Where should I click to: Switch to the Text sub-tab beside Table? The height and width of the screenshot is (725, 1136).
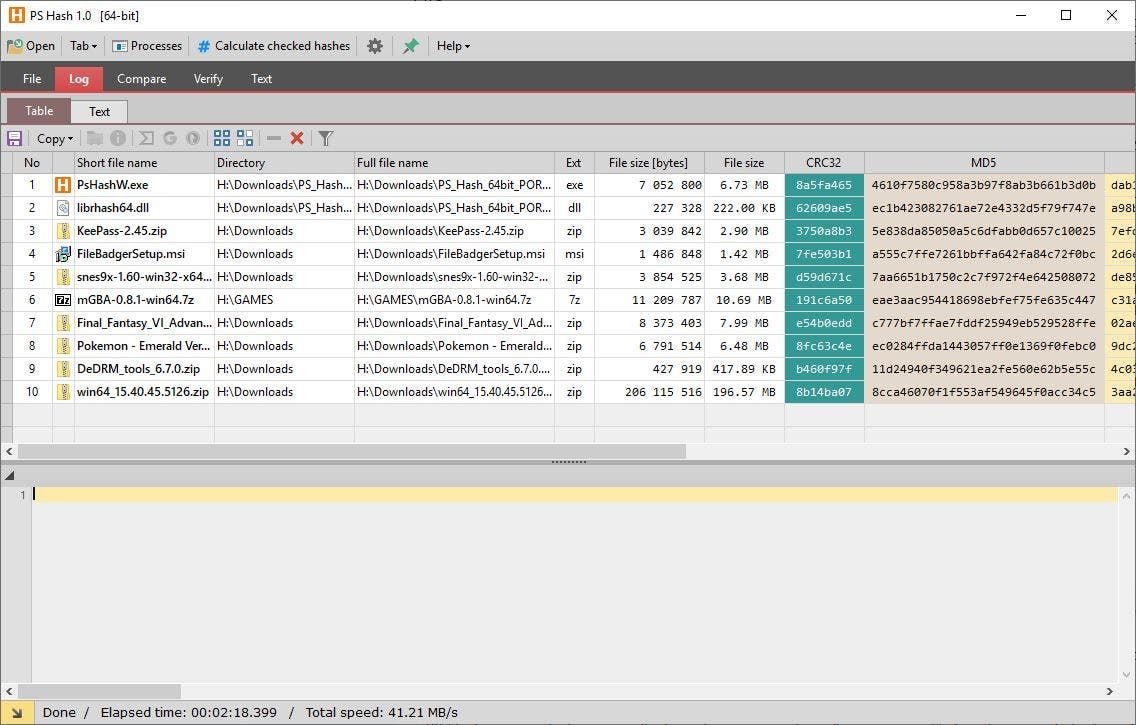(x=99, y=112)
